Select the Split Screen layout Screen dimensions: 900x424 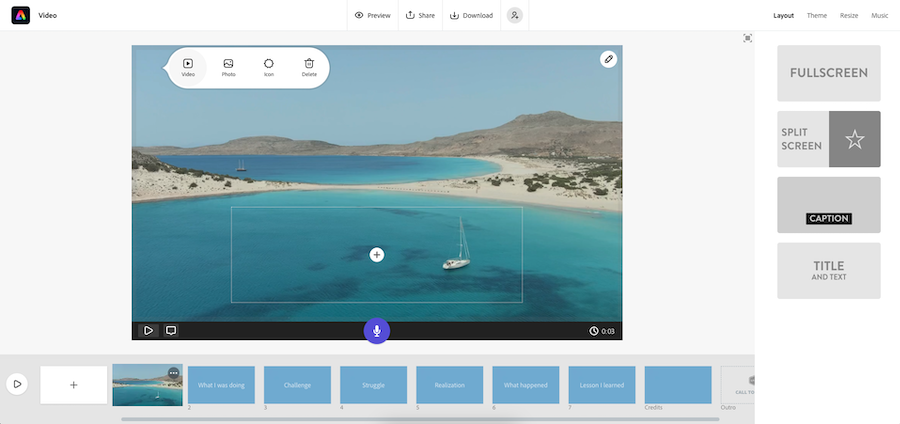(829, 139)
